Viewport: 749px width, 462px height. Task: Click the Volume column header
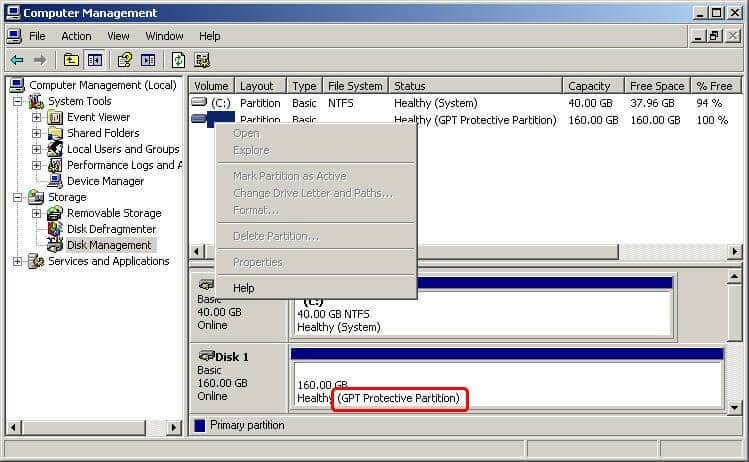(x=211, y=86)
